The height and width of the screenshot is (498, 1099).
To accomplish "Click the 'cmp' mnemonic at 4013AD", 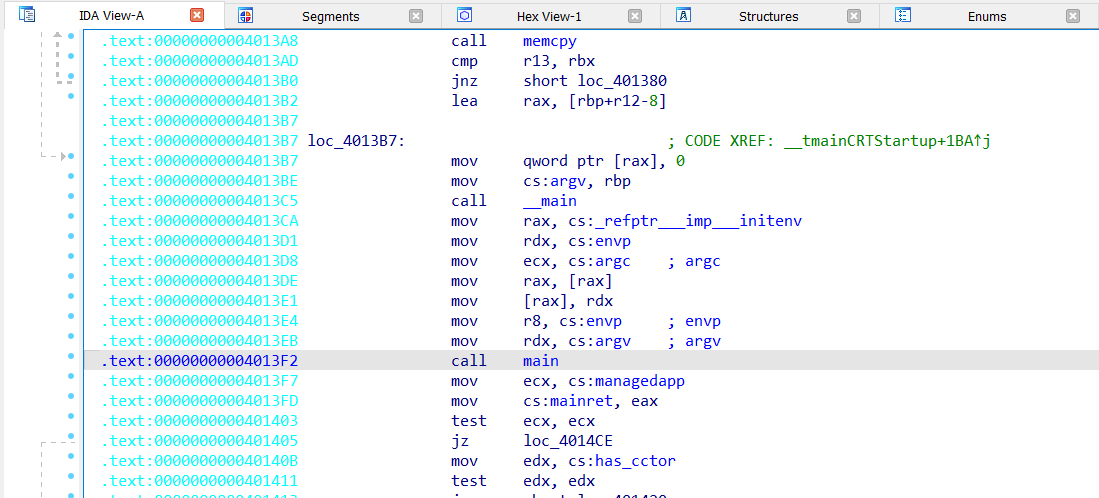I will click(464, 62).
